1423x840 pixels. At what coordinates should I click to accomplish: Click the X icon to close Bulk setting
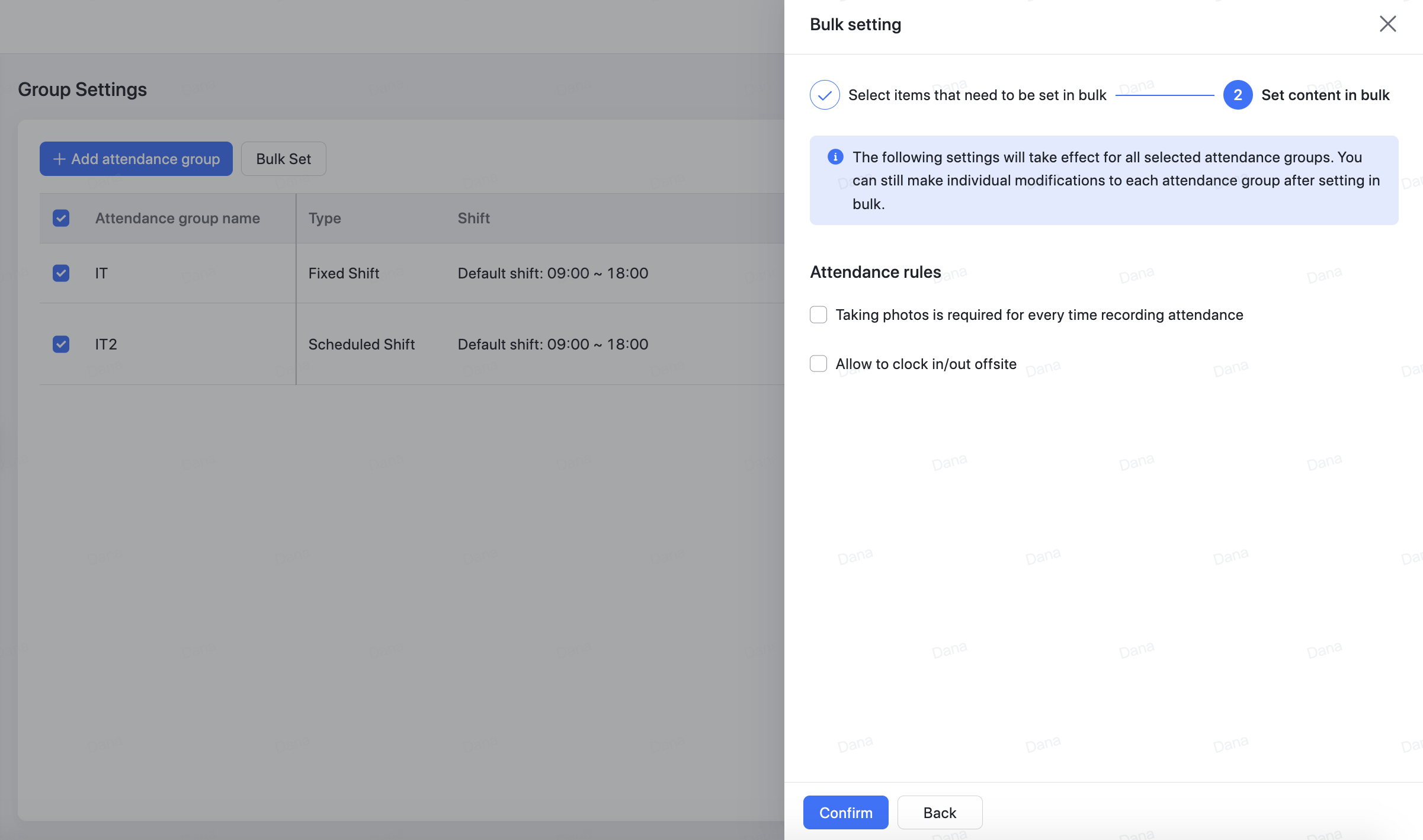pos(1387,24)
